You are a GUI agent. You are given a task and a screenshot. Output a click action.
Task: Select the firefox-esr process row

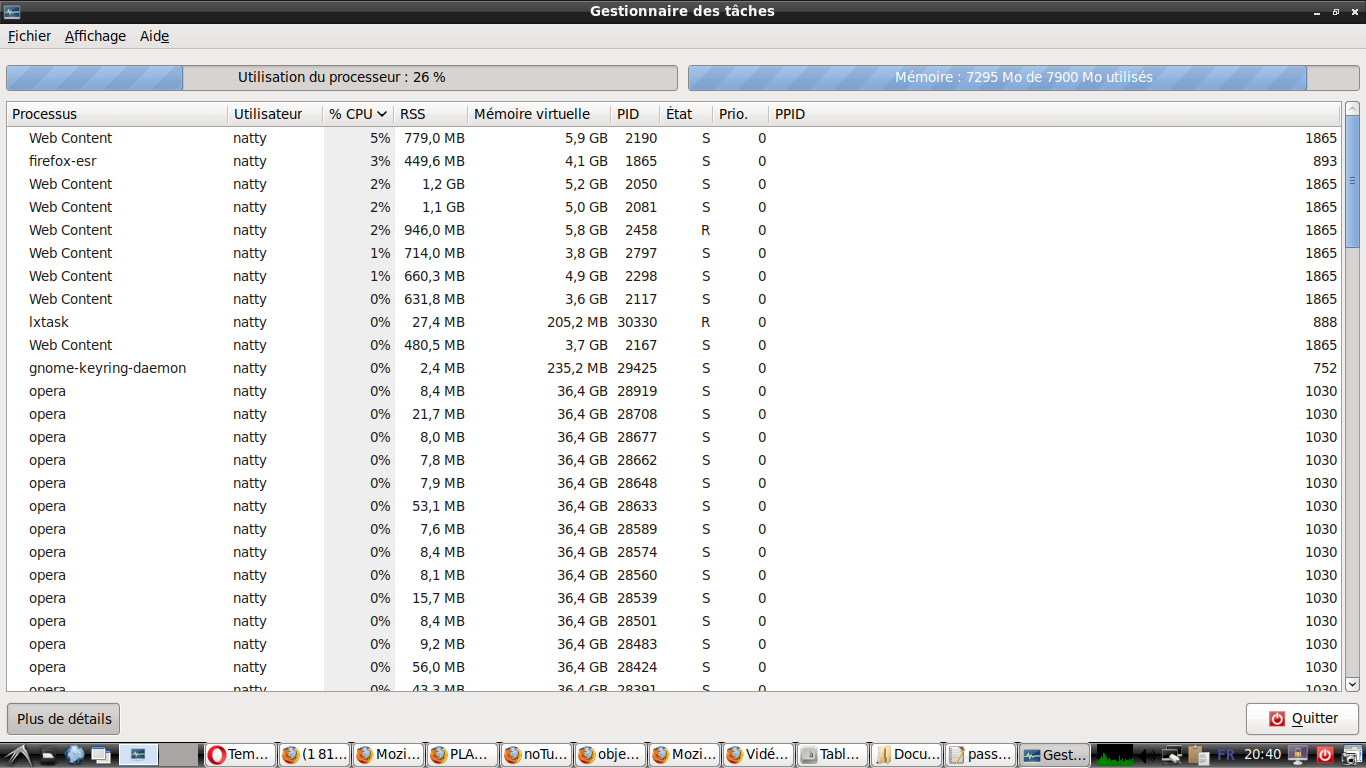[x=673, y=161]
